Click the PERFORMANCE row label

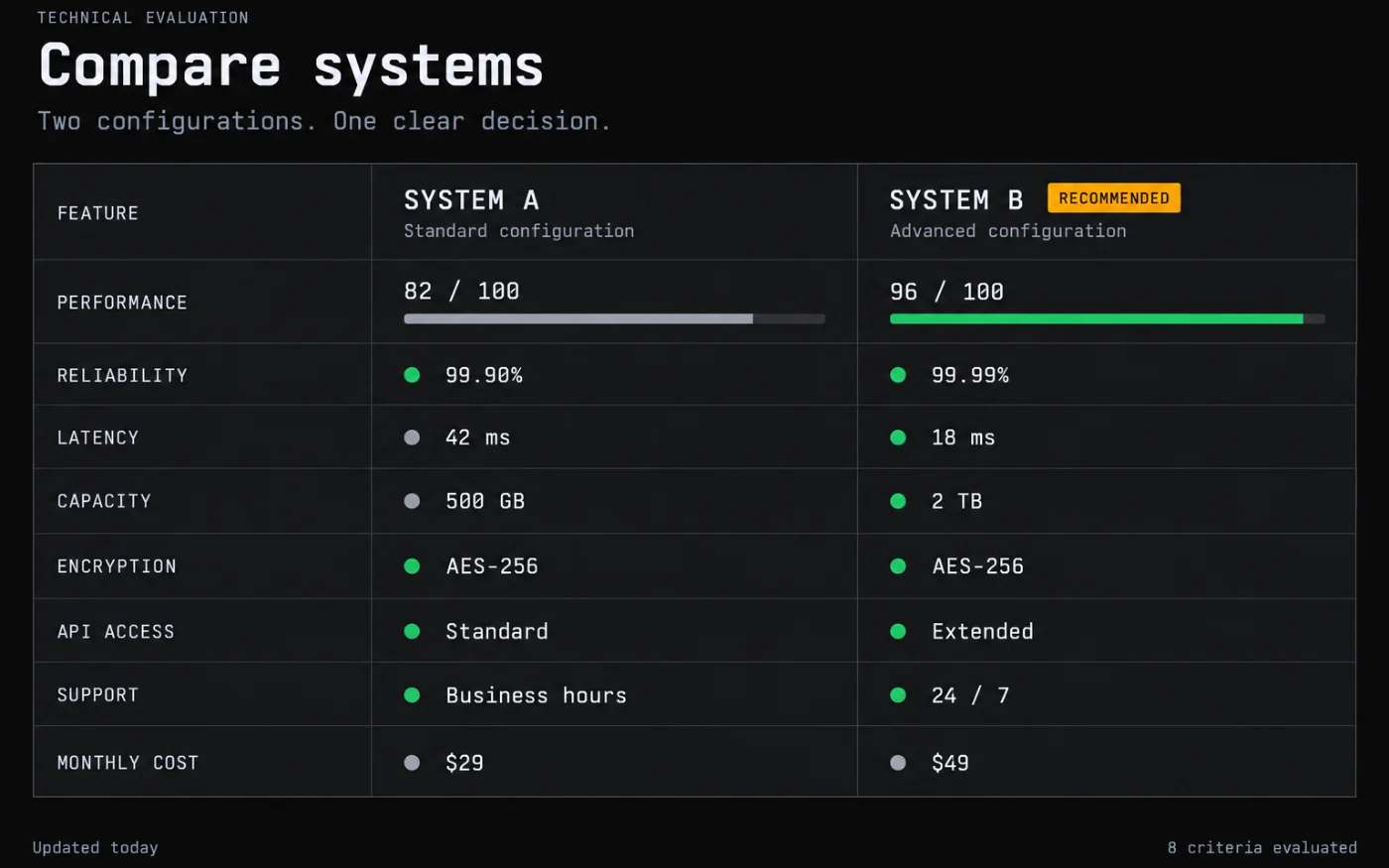(x=122, y=303)
